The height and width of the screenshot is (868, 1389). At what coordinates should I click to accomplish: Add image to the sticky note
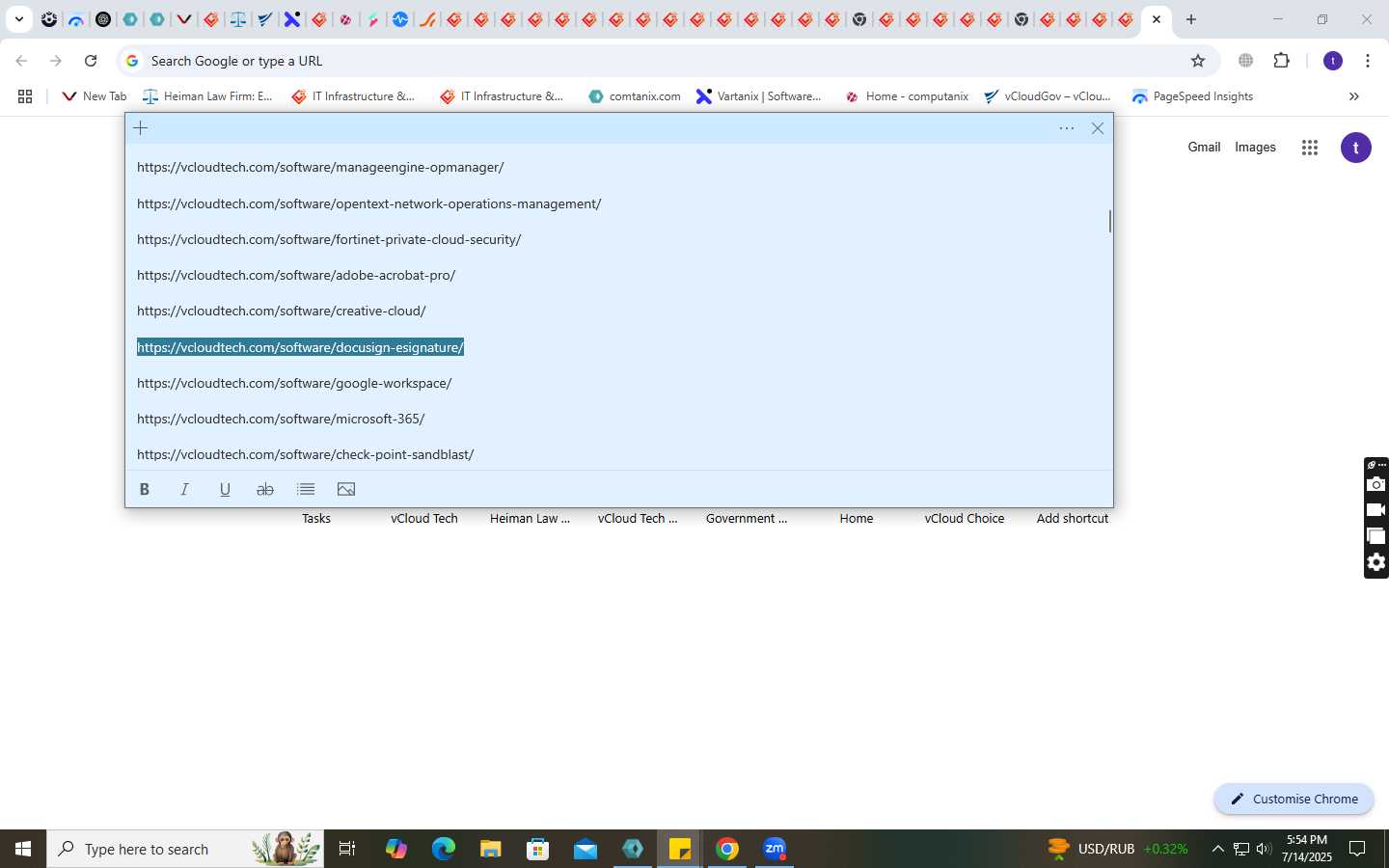tap(346, 489)
